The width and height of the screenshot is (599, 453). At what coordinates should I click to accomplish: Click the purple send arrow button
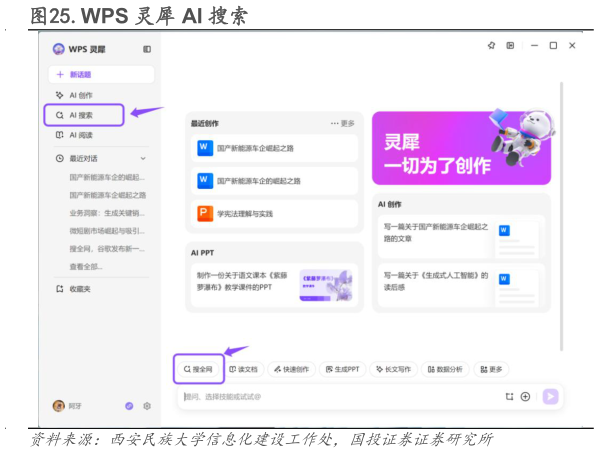(x=550, y=396)
